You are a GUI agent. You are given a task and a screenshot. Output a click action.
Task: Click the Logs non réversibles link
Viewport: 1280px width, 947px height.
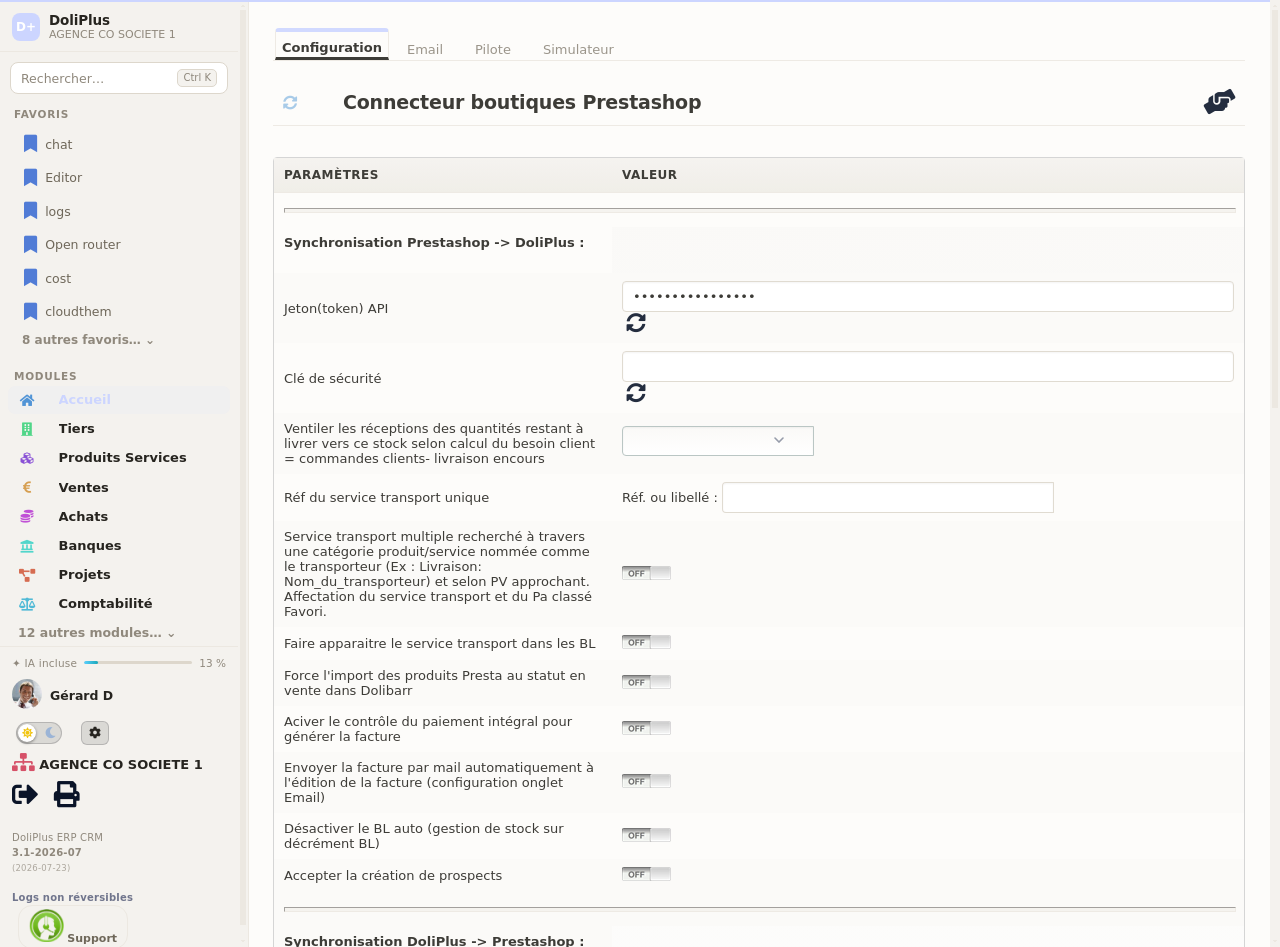click(72, 898)
